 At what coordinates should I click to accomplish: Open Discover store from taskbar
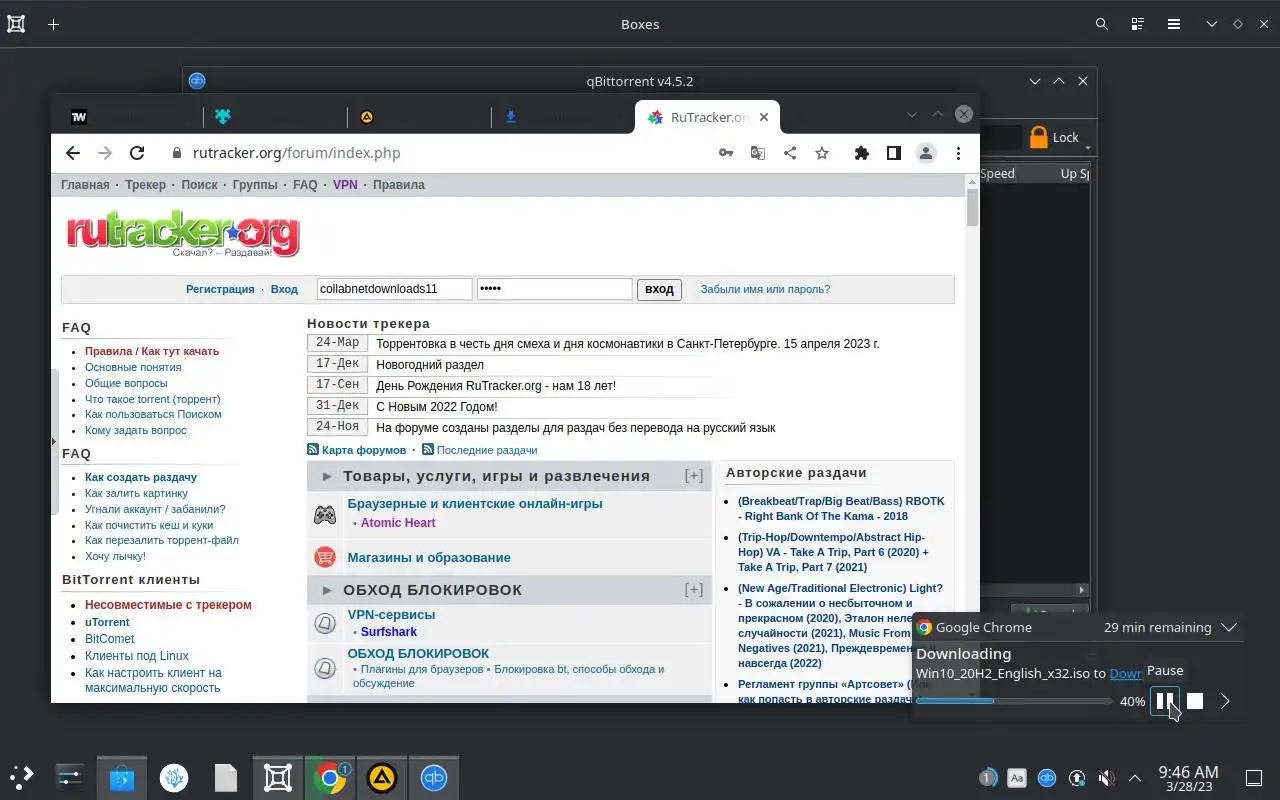[122, 777]
